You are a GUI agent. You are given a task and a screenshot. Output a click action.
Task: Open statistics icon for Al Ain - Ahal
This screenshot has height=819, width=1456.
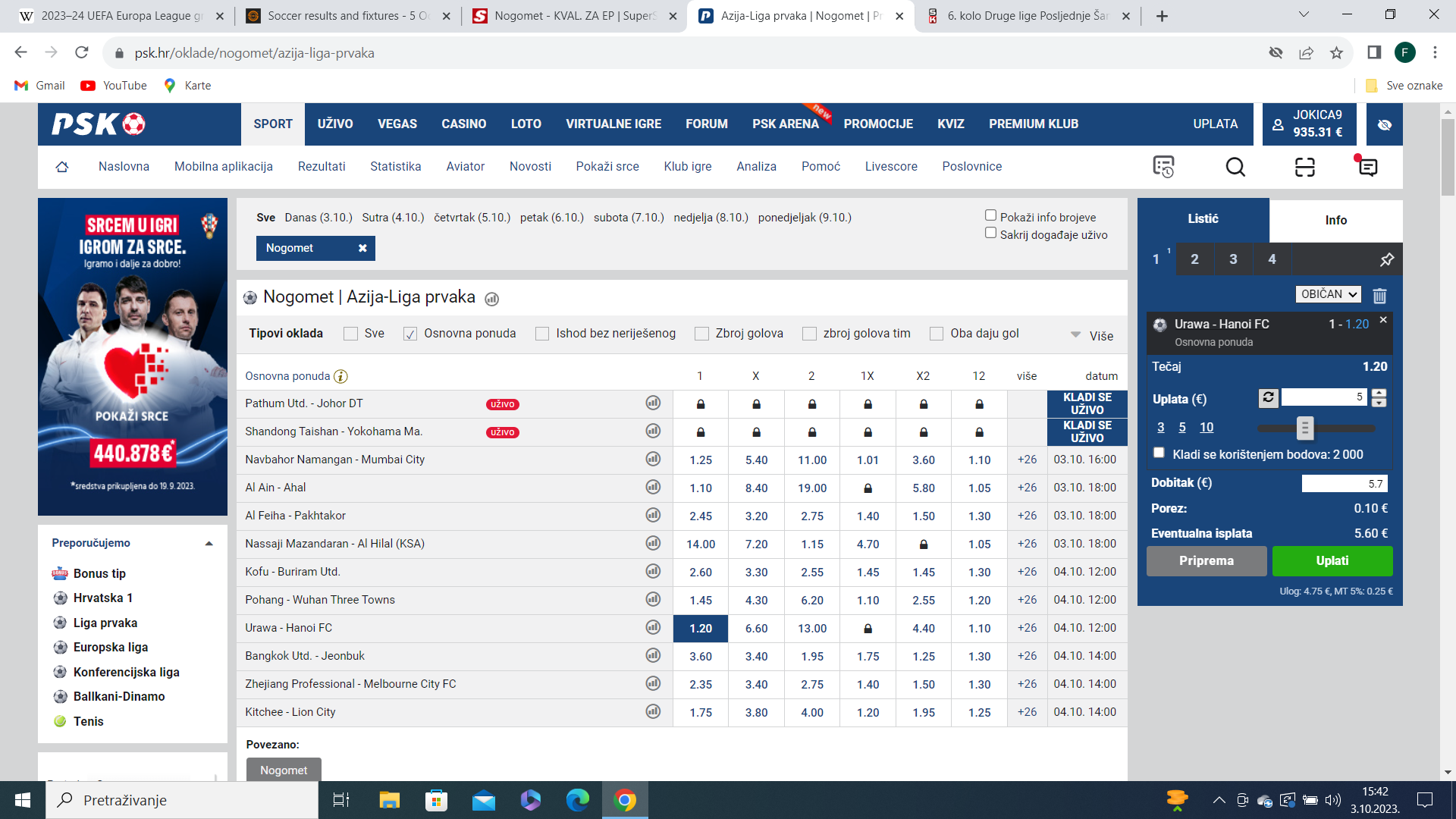tap(653, 487)
